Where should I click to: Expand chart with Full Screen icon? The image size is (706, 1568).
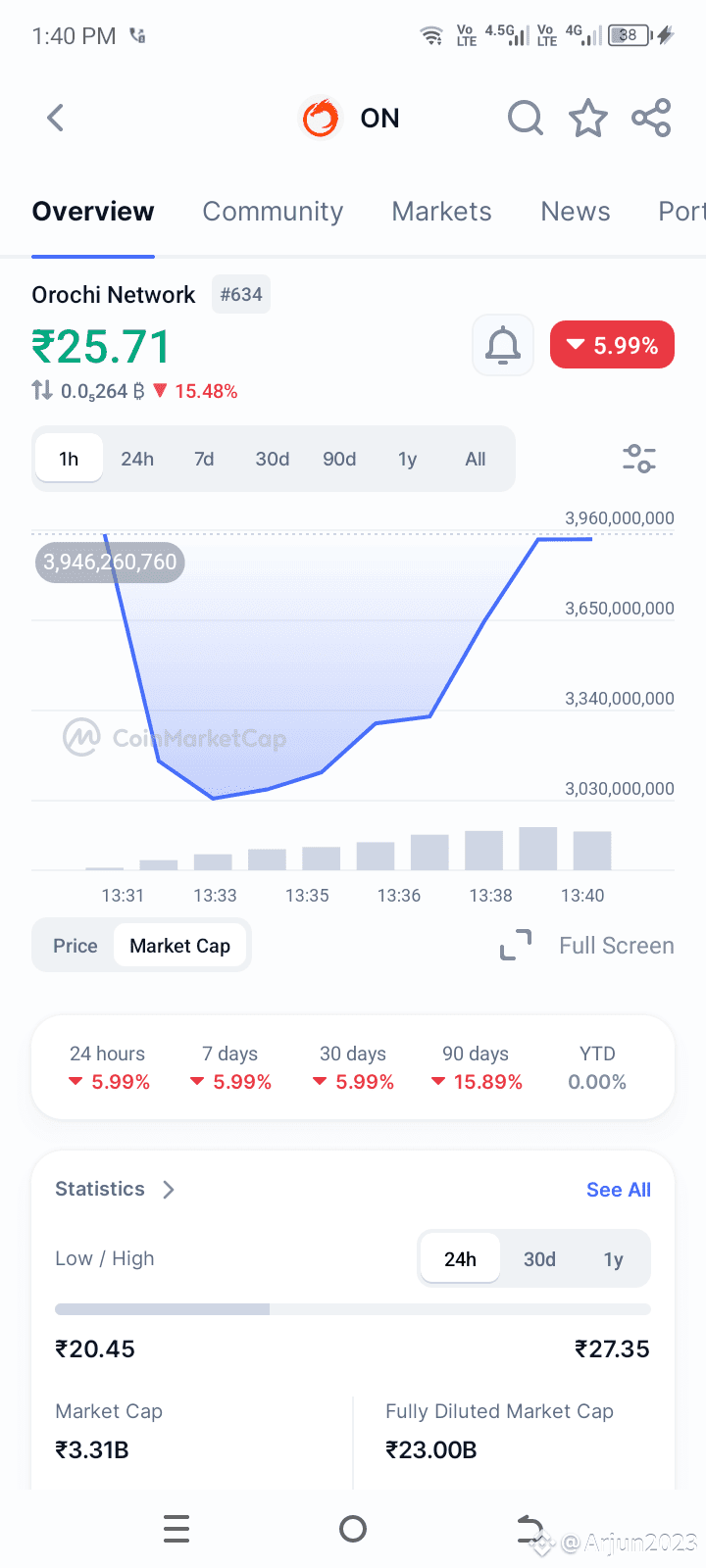pos(516,945)
